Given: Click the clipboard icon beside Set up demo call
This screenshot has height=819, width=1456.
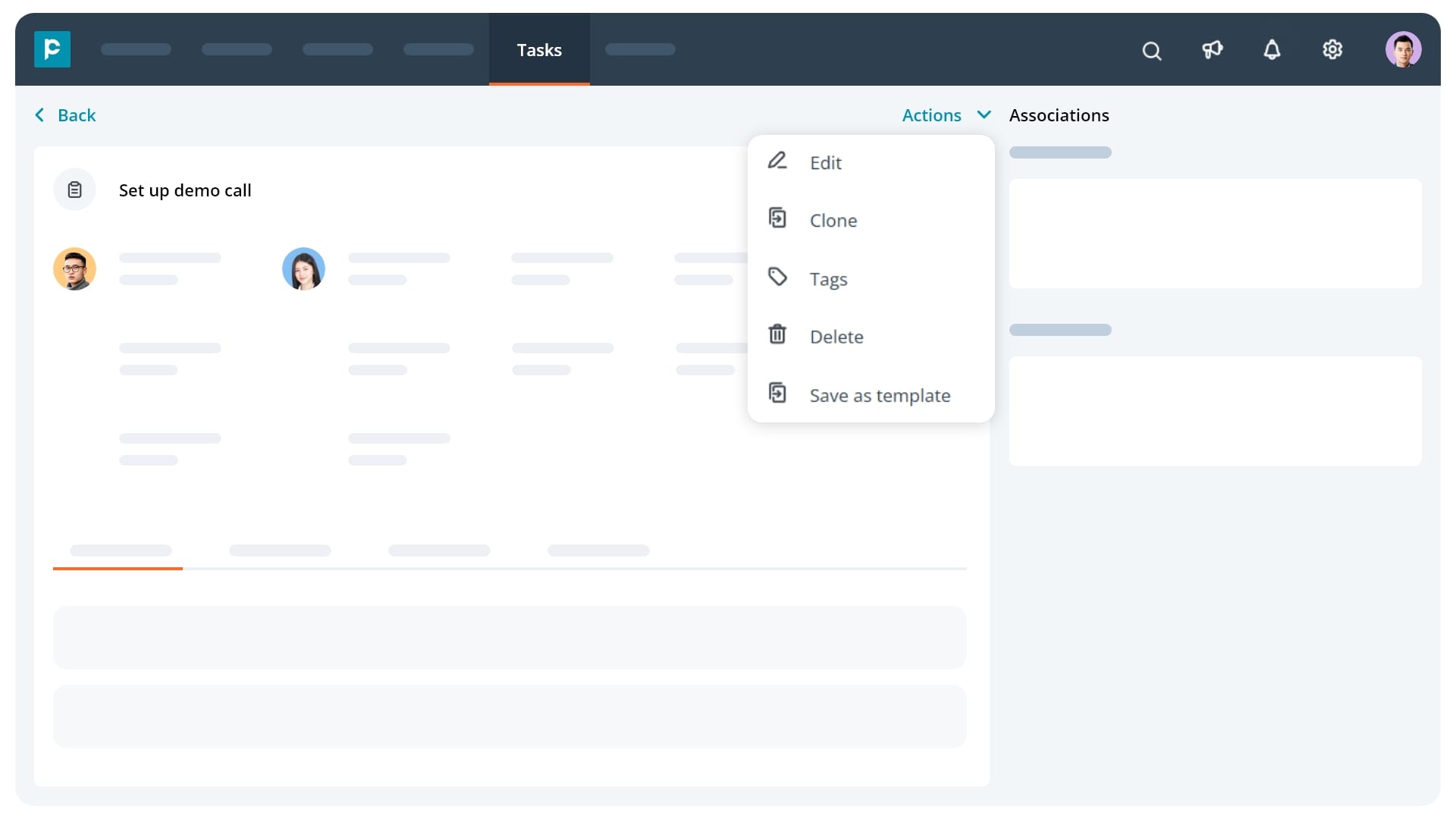Looking at the screenshot, I should point(74,190).
